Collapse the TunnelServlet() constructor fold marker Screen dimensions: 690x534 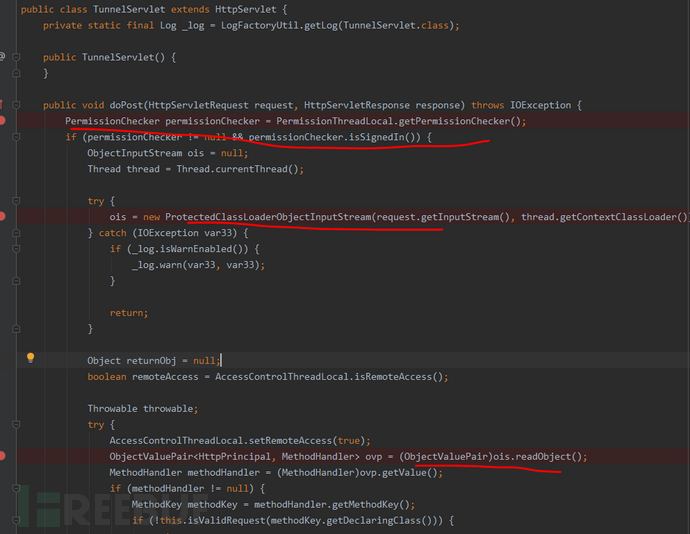point(16,57)
